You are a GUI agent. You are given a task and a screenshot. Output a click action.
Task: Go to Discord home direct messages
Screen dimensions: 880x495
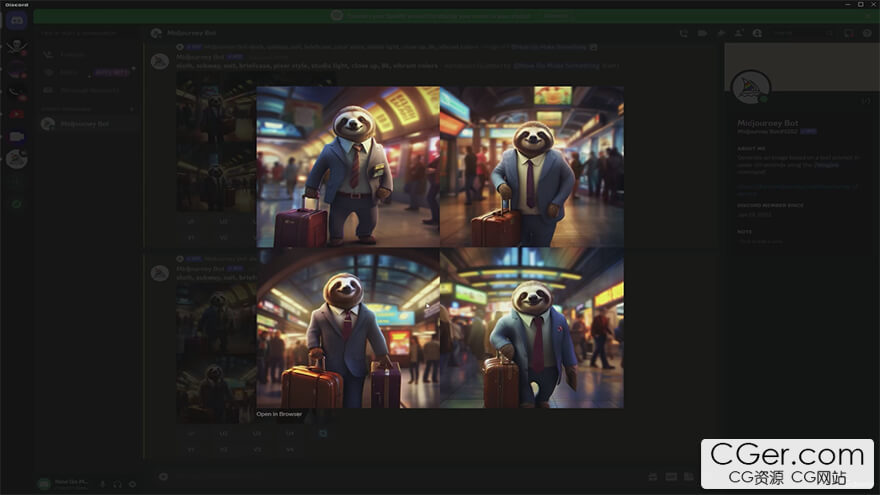pyautogui.click(x=17, y=21)
